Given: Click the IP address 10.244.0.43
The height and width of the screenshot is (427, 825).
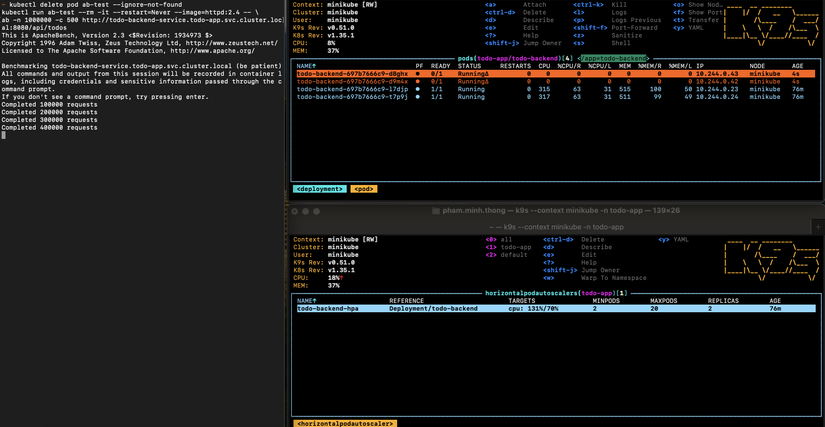Looking at the screenshot, I should tap(717, 74).
